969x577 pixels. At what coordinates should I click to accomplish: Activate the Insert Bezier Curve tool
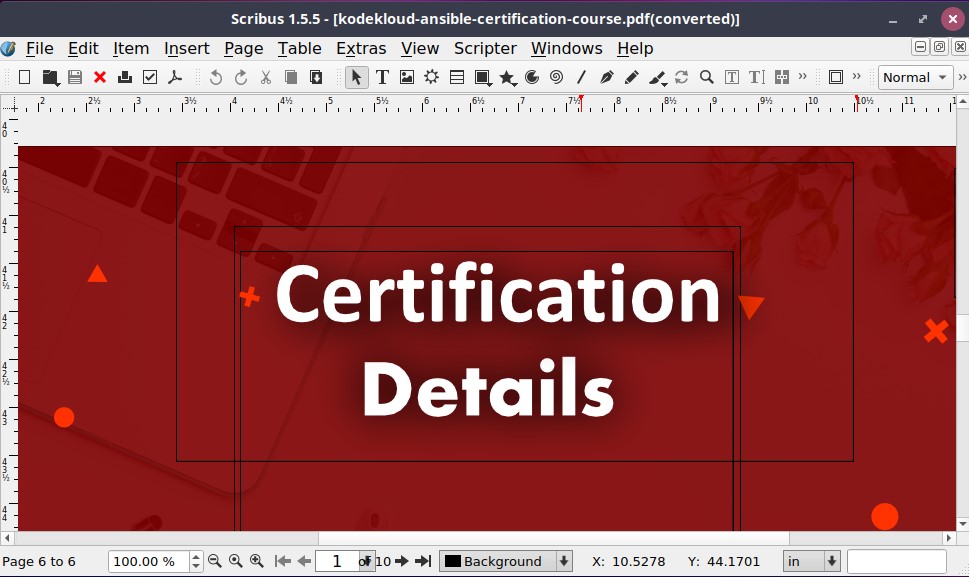pyautogui.click(x=606, y=77)
